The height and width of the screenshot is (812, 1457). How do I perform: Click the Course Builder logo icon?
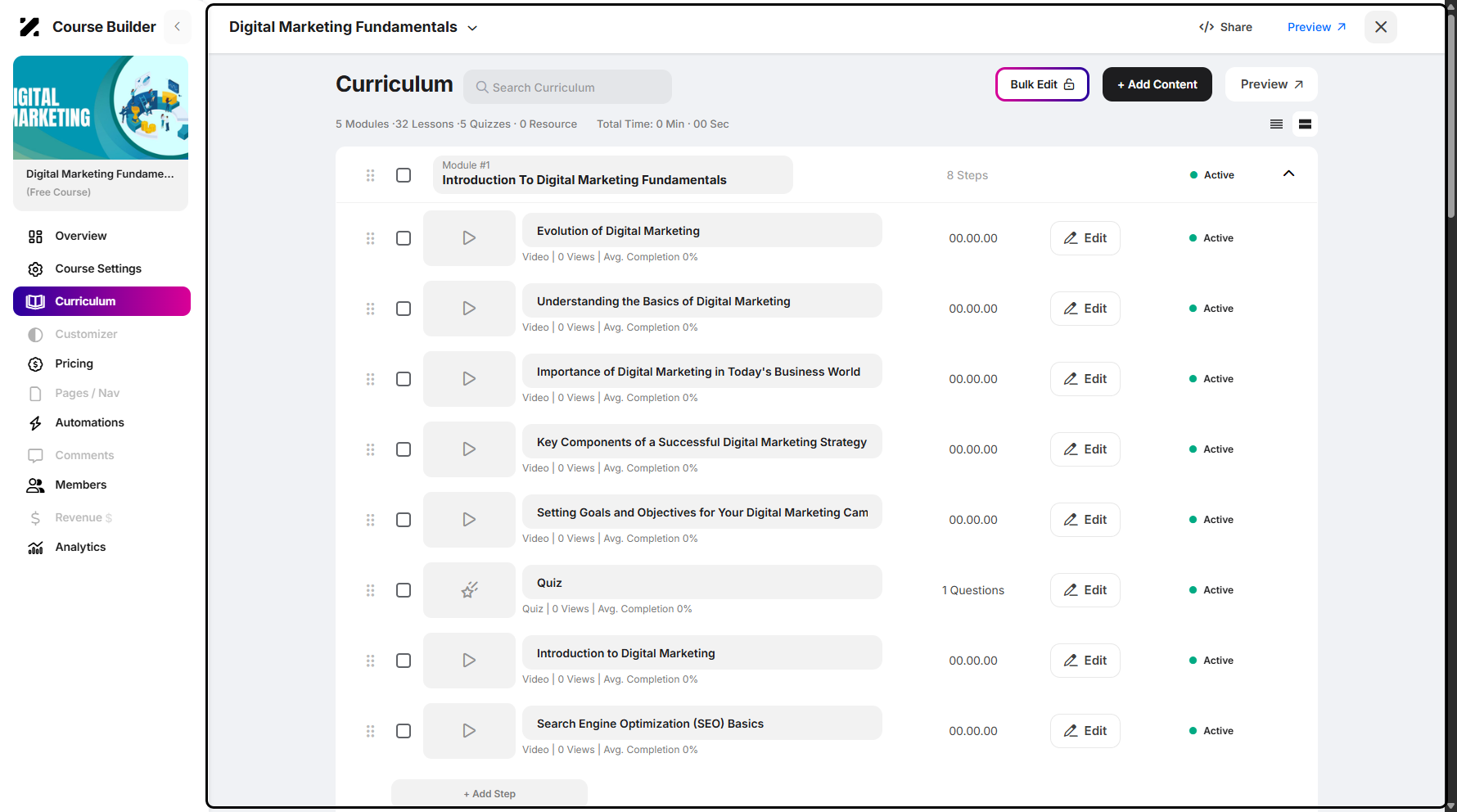pos(29,27)
